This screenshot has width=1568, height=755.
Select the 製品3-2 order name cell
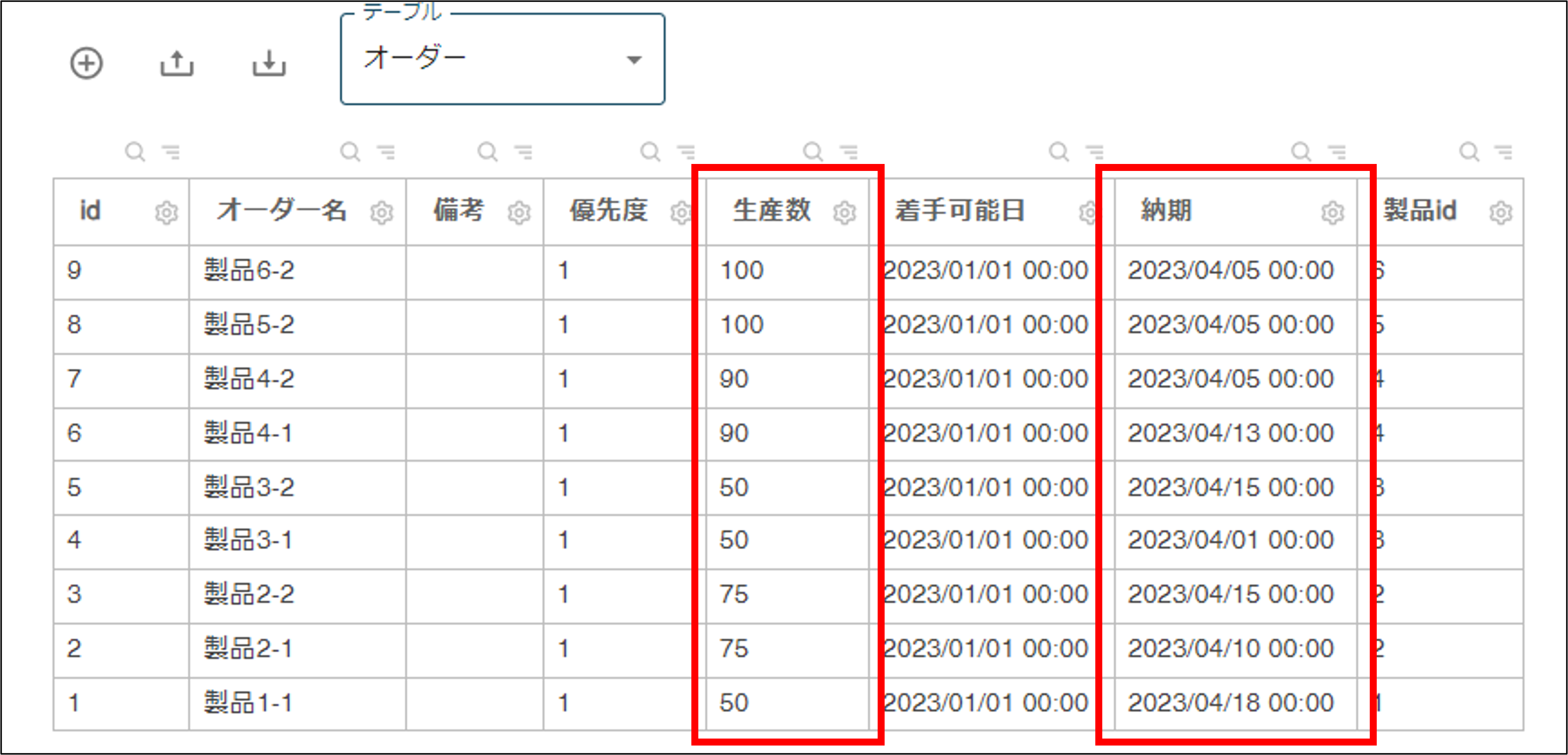point(298,488)
